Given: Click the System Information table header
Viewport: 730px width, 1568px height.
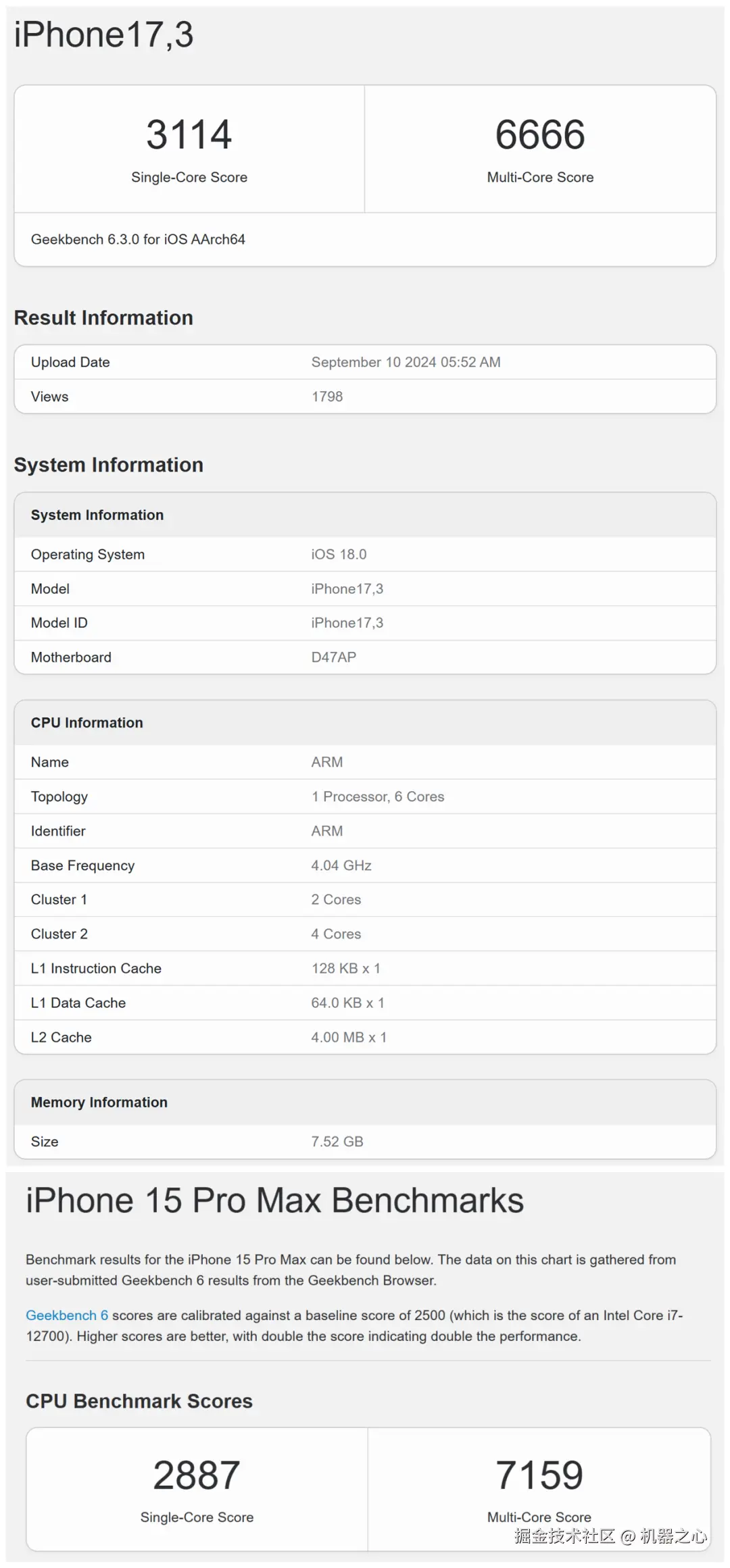Looking at the screenshot, I should point(97,515).
